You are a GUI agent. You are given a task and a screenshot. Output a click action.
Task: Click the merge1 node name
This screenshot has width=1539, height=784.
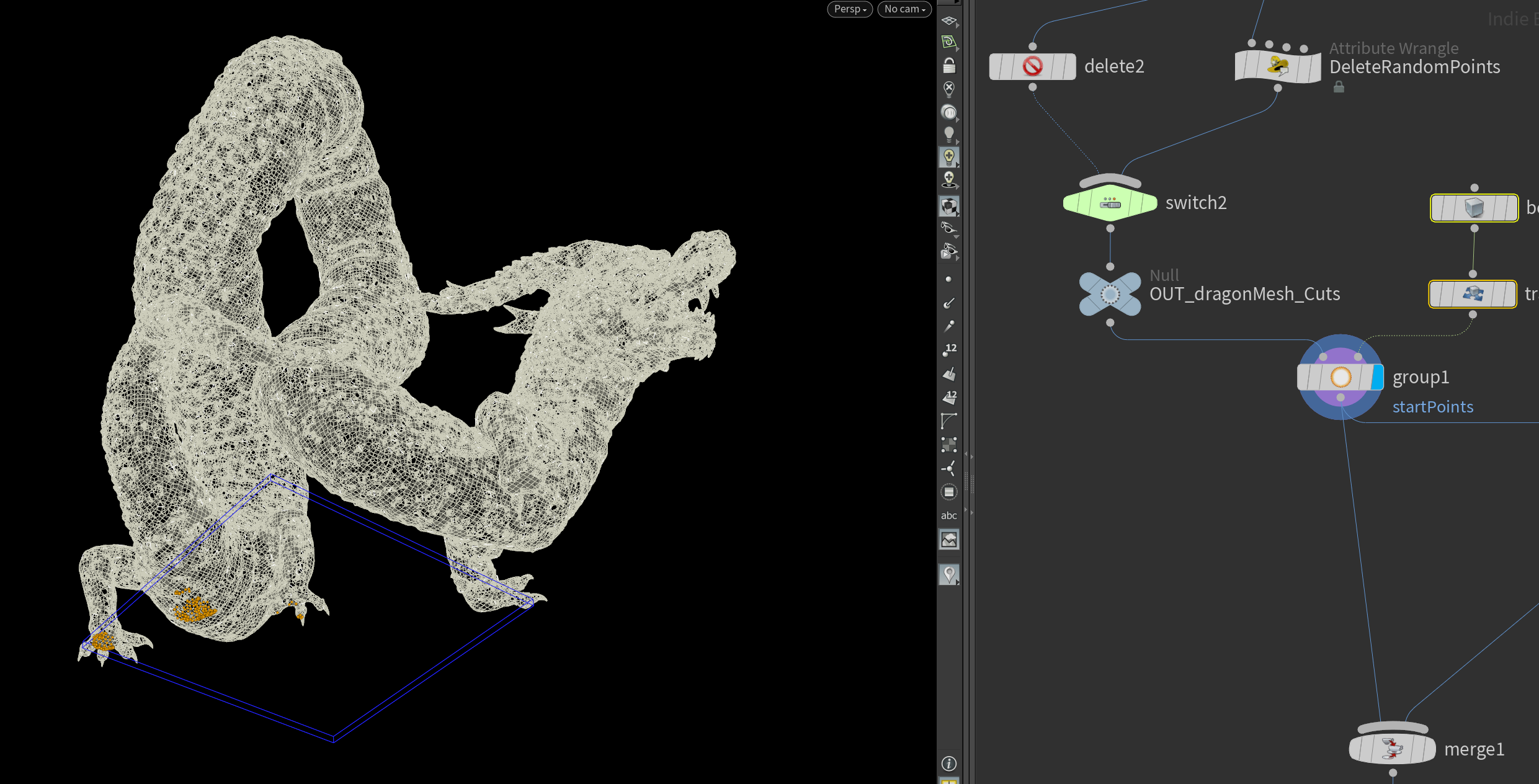[1474, 749]
